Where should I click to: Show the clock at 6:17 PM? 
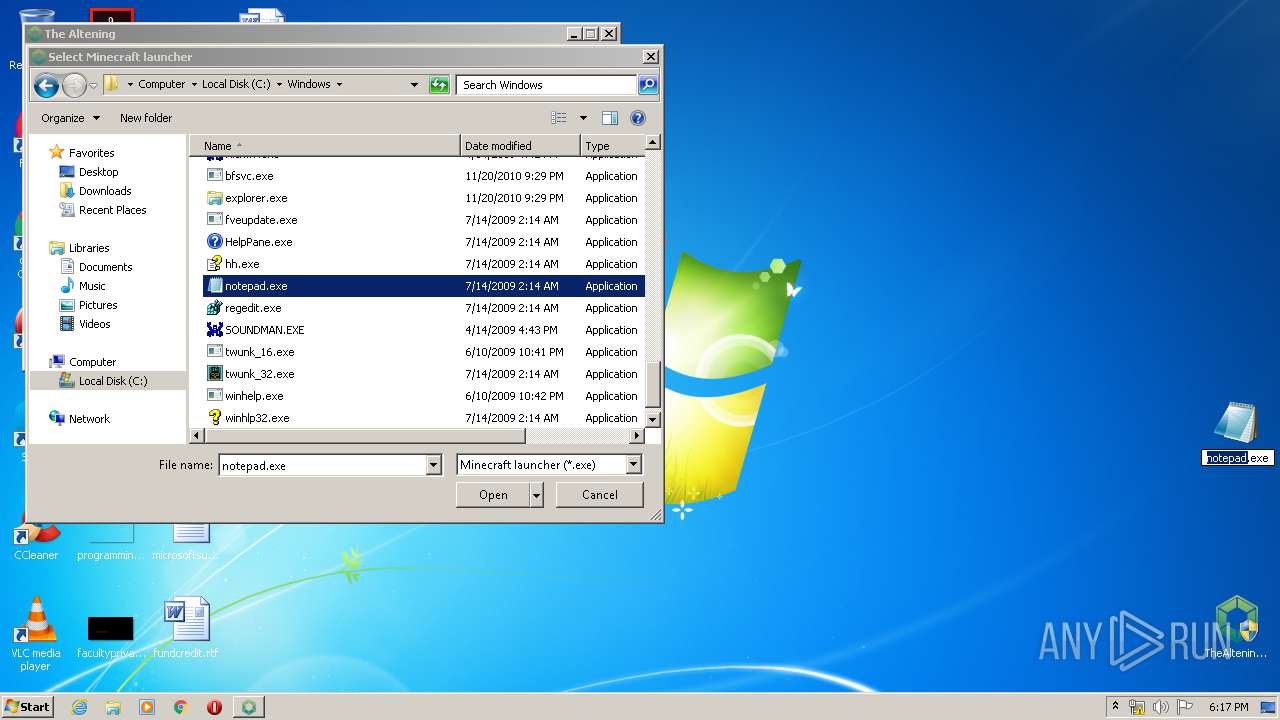click(x=1229, y=707)
